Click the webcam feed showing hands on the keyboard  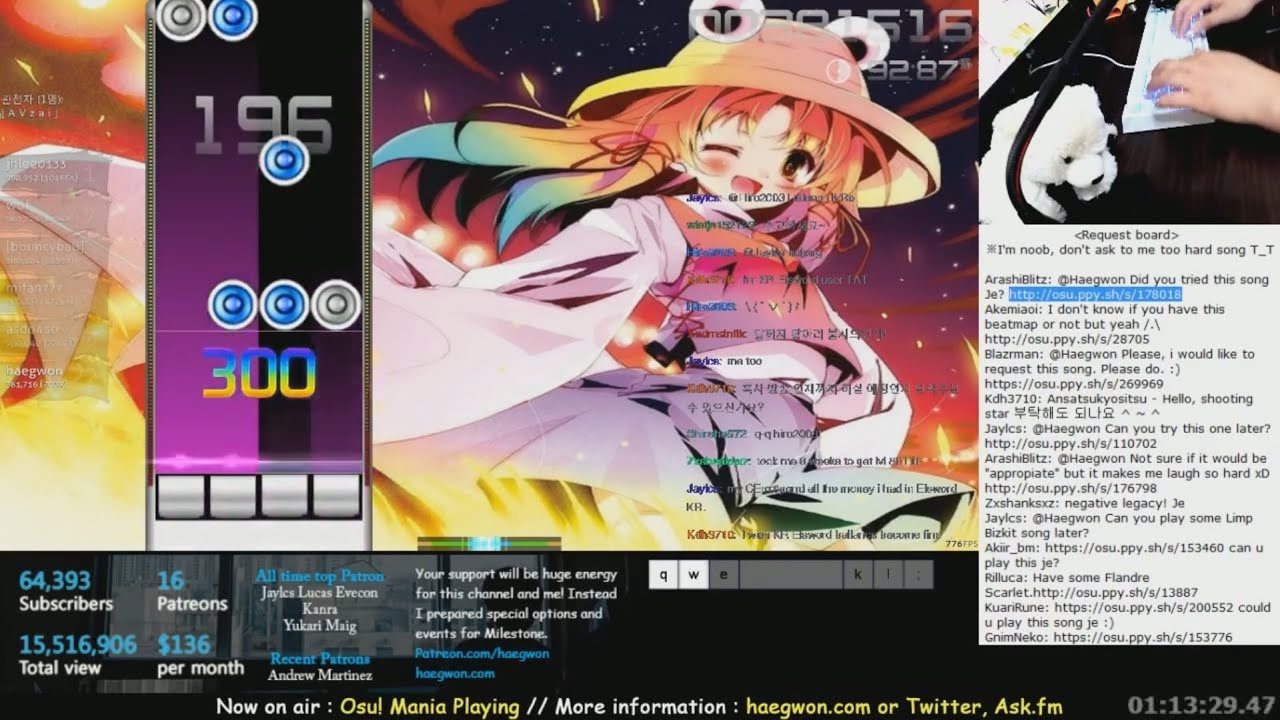pos(1129,111)
